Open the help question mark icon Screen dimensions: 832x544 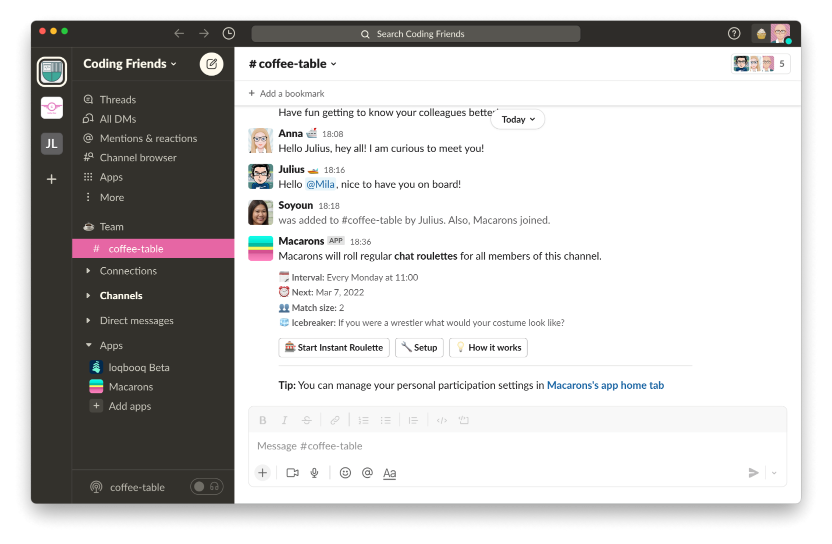(734, 33)
